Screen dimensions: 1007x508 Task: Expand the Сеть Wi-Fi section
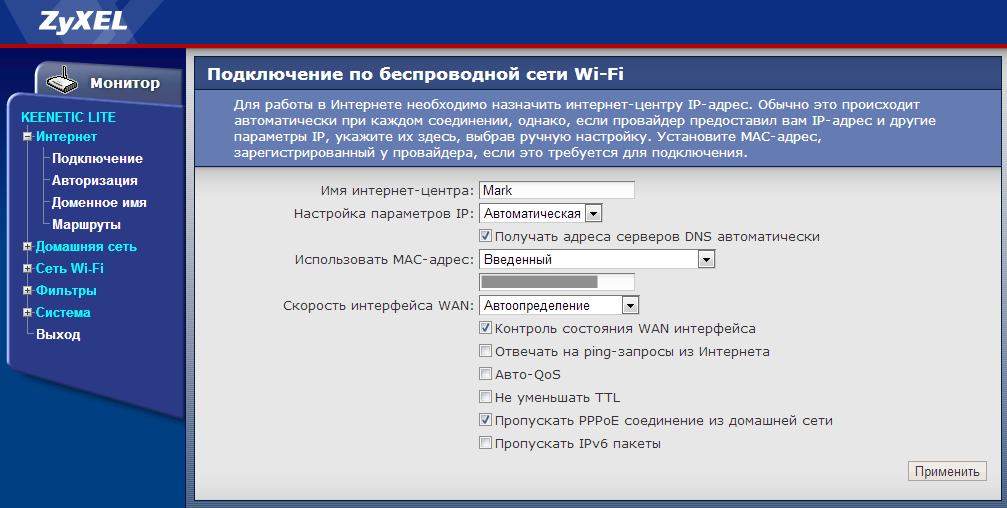[x=27, y=268]
